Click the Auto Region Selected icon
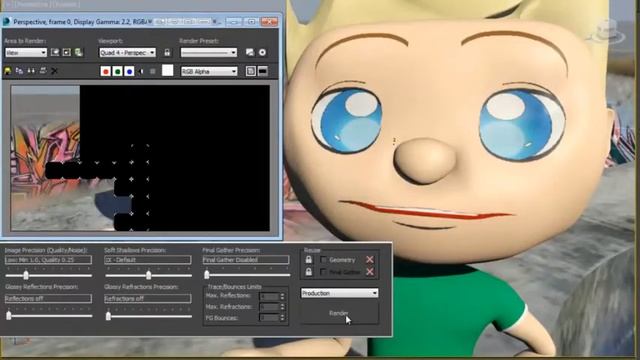640x360 pixels. click(x=67, y=52)
